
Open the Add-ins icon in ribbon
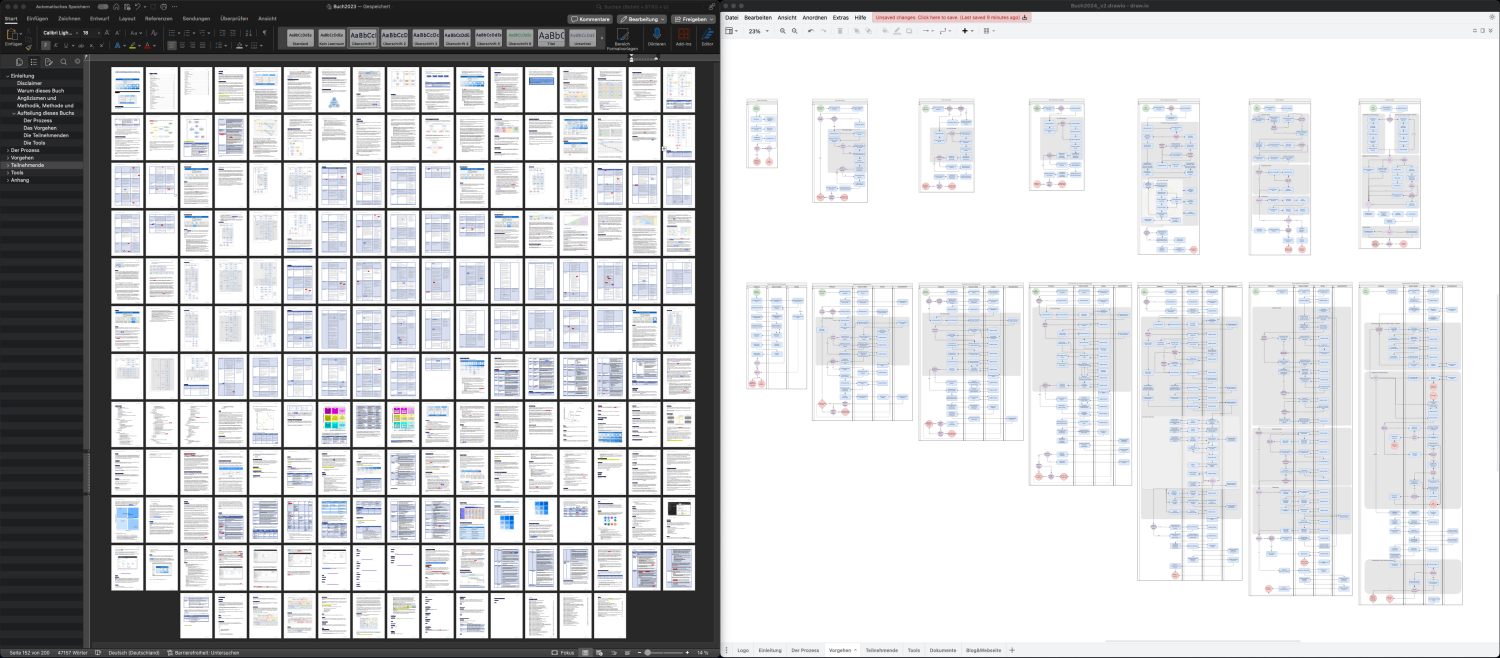(683, 35)
